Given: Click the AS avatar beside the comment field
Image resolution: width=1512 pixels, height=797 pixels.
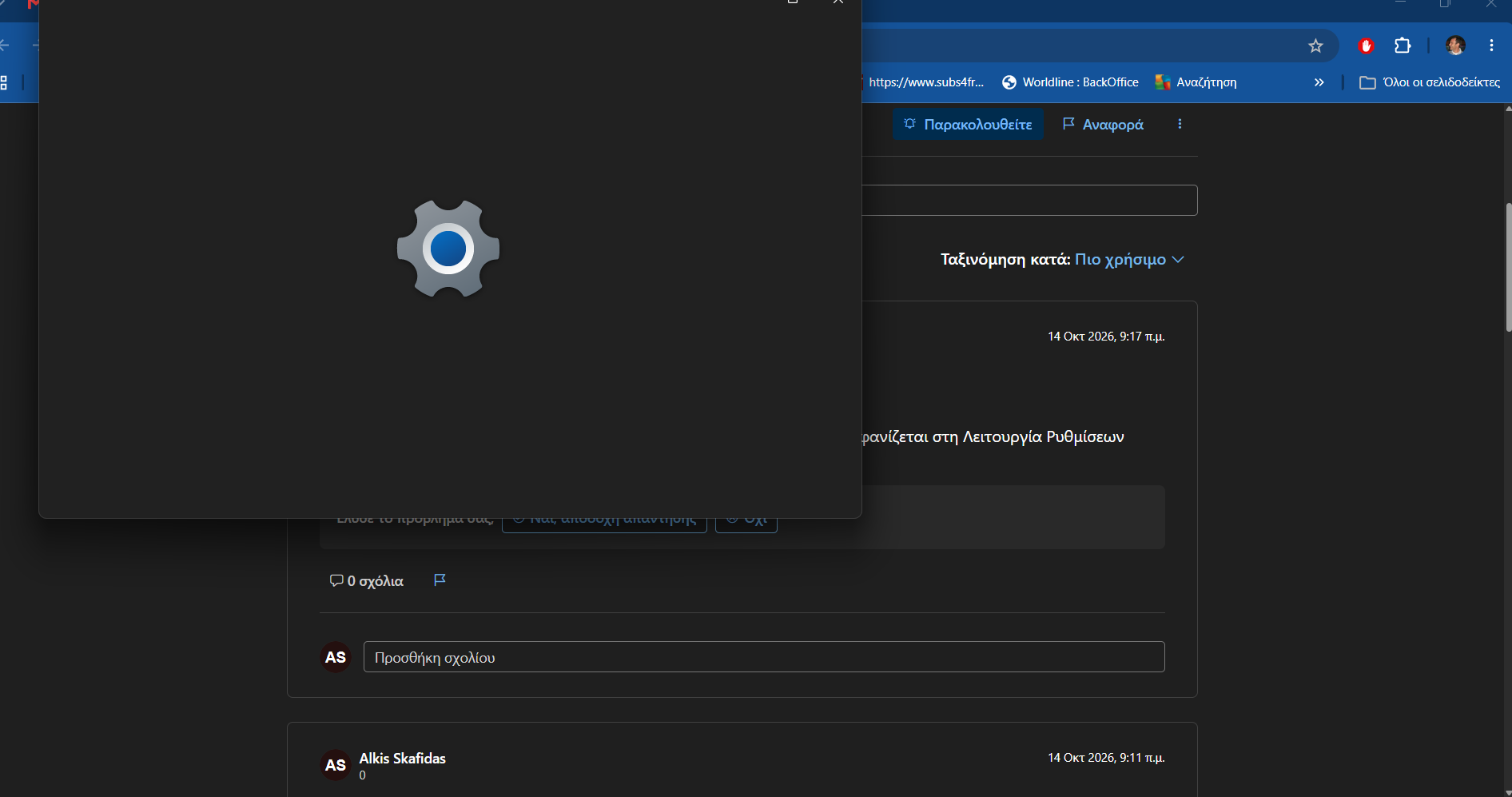Looking at the screenshot, I should (x=336, y=657).
